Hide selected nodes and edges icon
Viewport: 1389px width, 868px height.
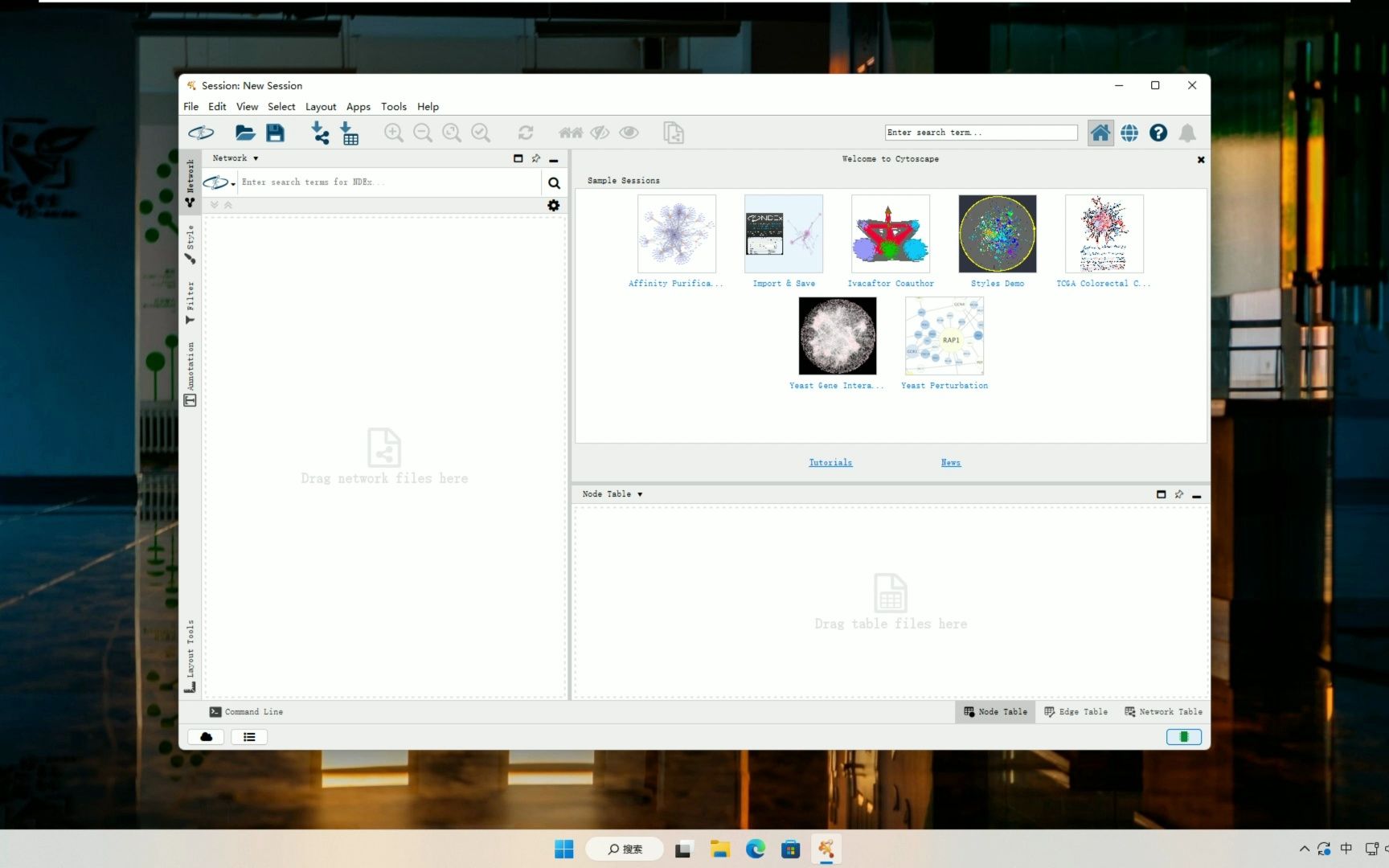pyautogui.click(x=600, y=133)
